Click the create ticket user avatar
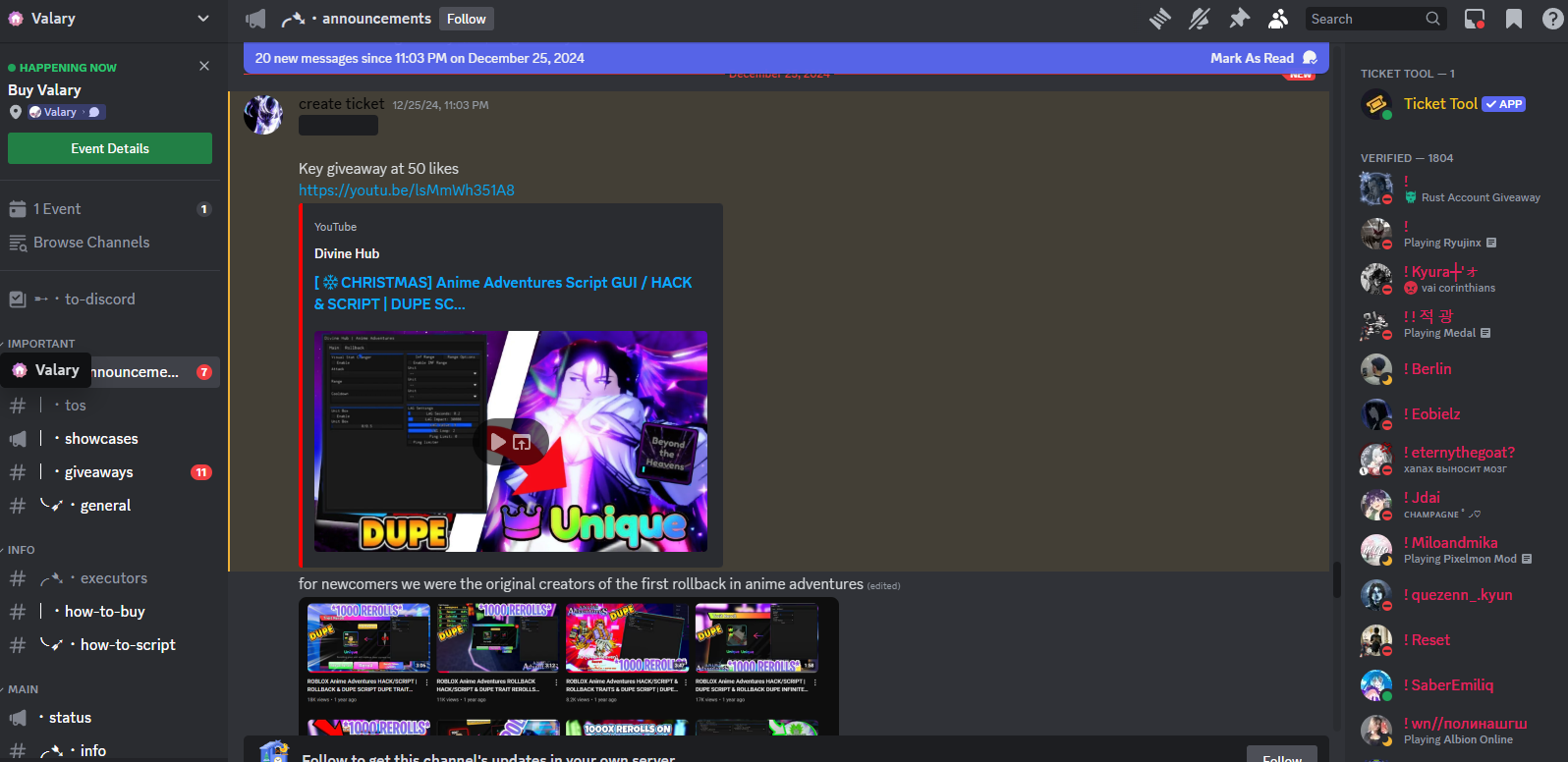The image size is (1568, 762). [x=263, y=115]
